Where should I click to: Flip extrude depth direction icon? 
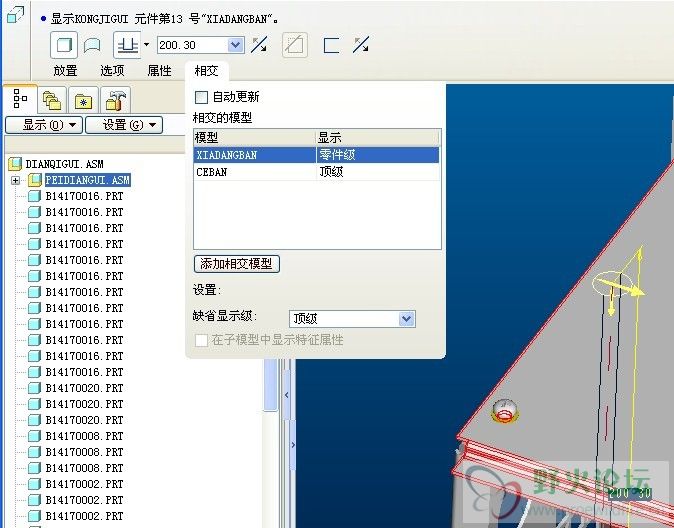(x=259, y=45)
